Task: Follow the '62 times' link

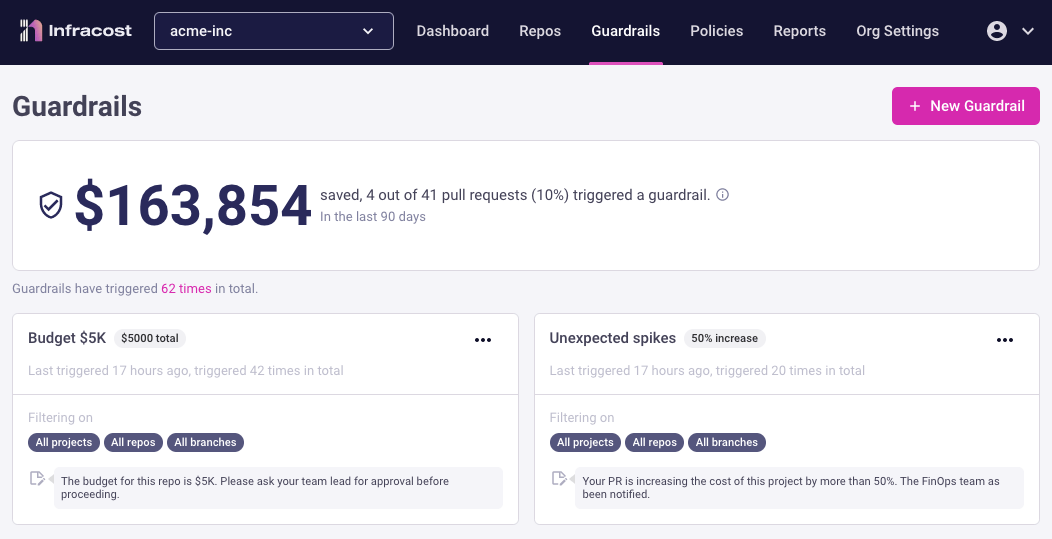Action: point(186,289)
